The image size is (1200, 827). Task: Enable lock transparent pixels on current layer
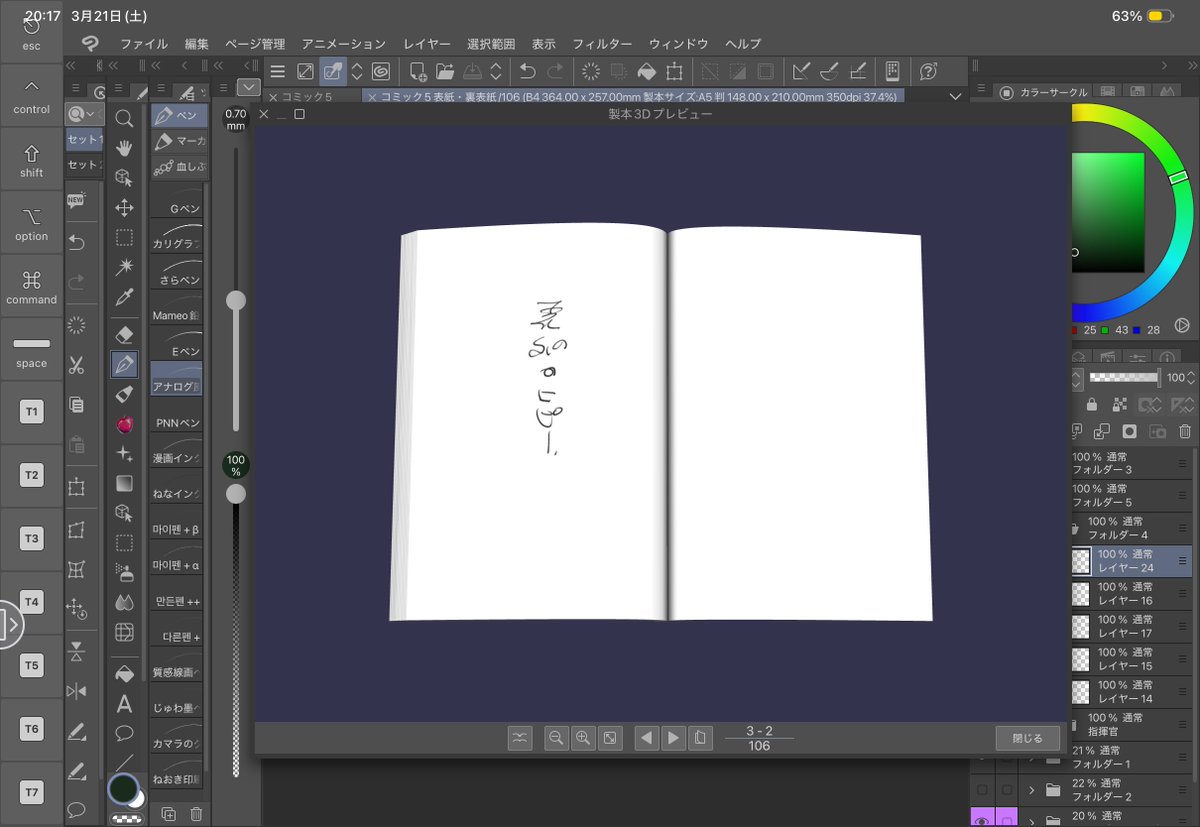pyautogui.click(x=1120, y=406)
